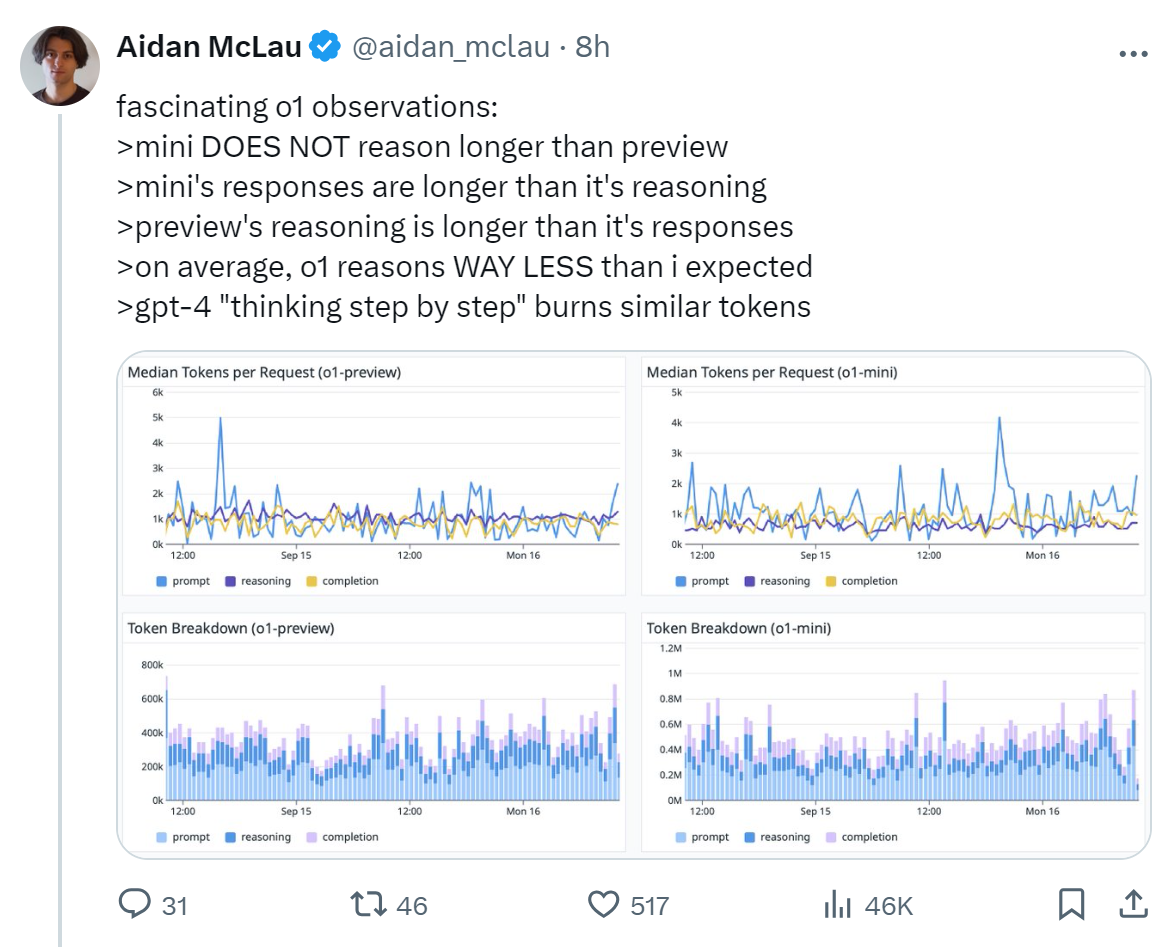Open the o1-mini Token Breakdown chart
This screenshot has height=947, width=1175.
tap(893, 732)
